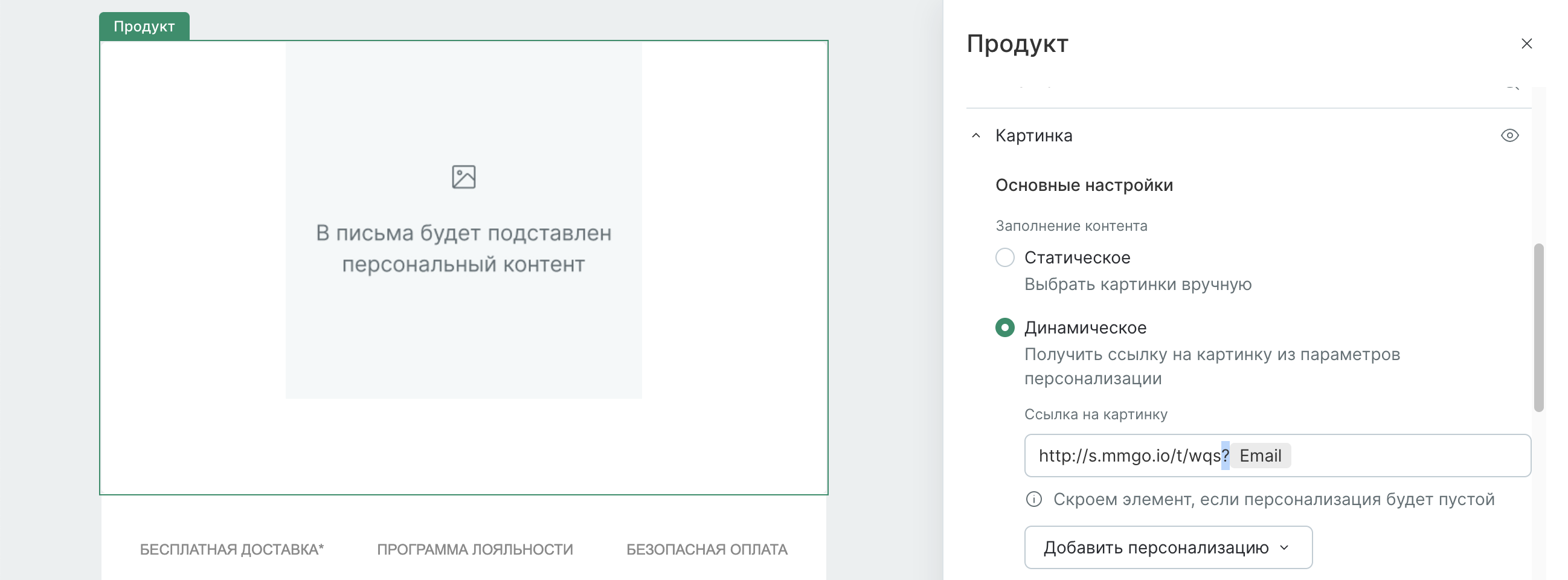Viewport: 1568px width, 580px height.
Task: Click the Продукт panel heading
Action: tap(1017, 44)
